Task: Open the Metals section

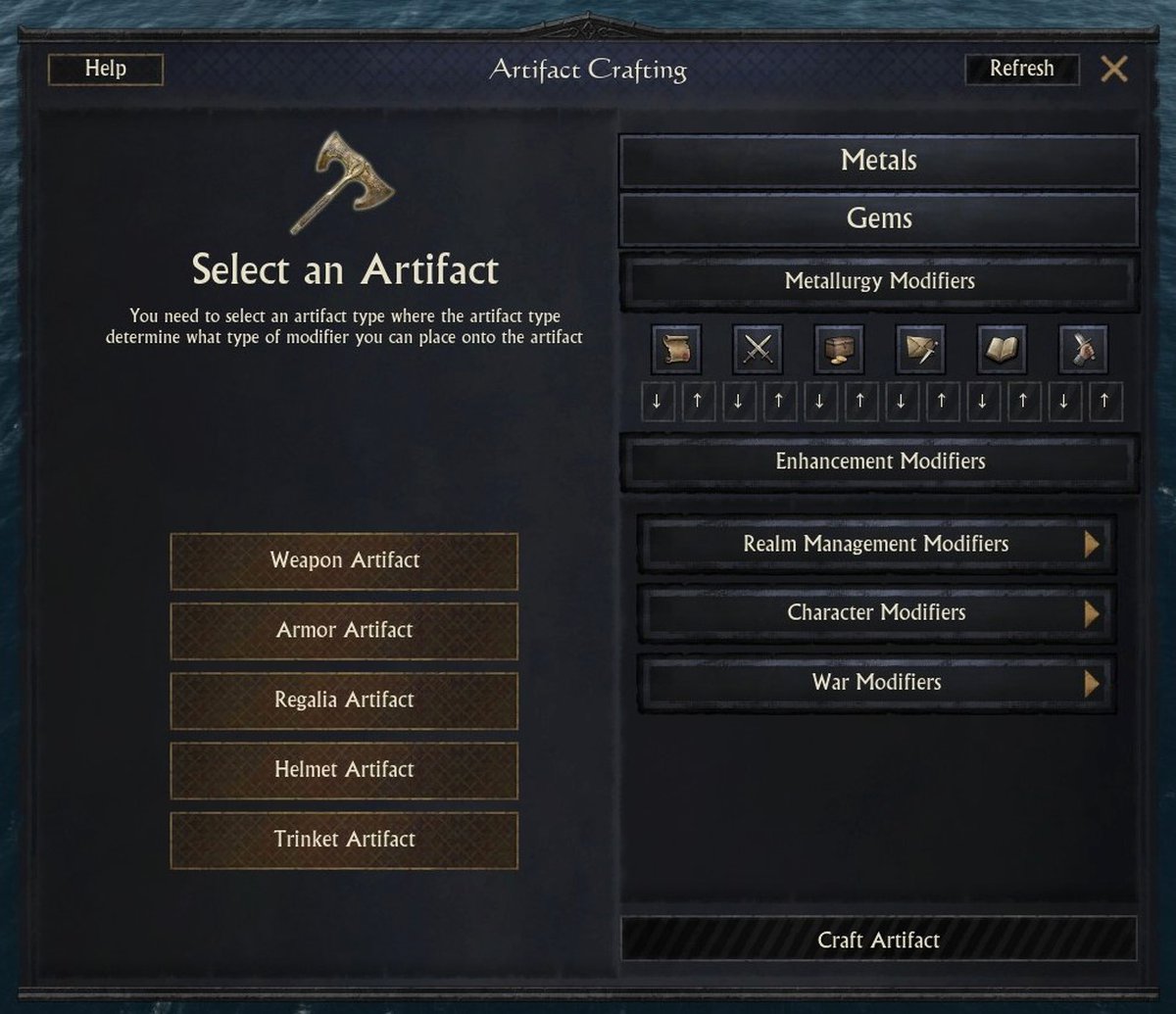Action: (879, 161)
